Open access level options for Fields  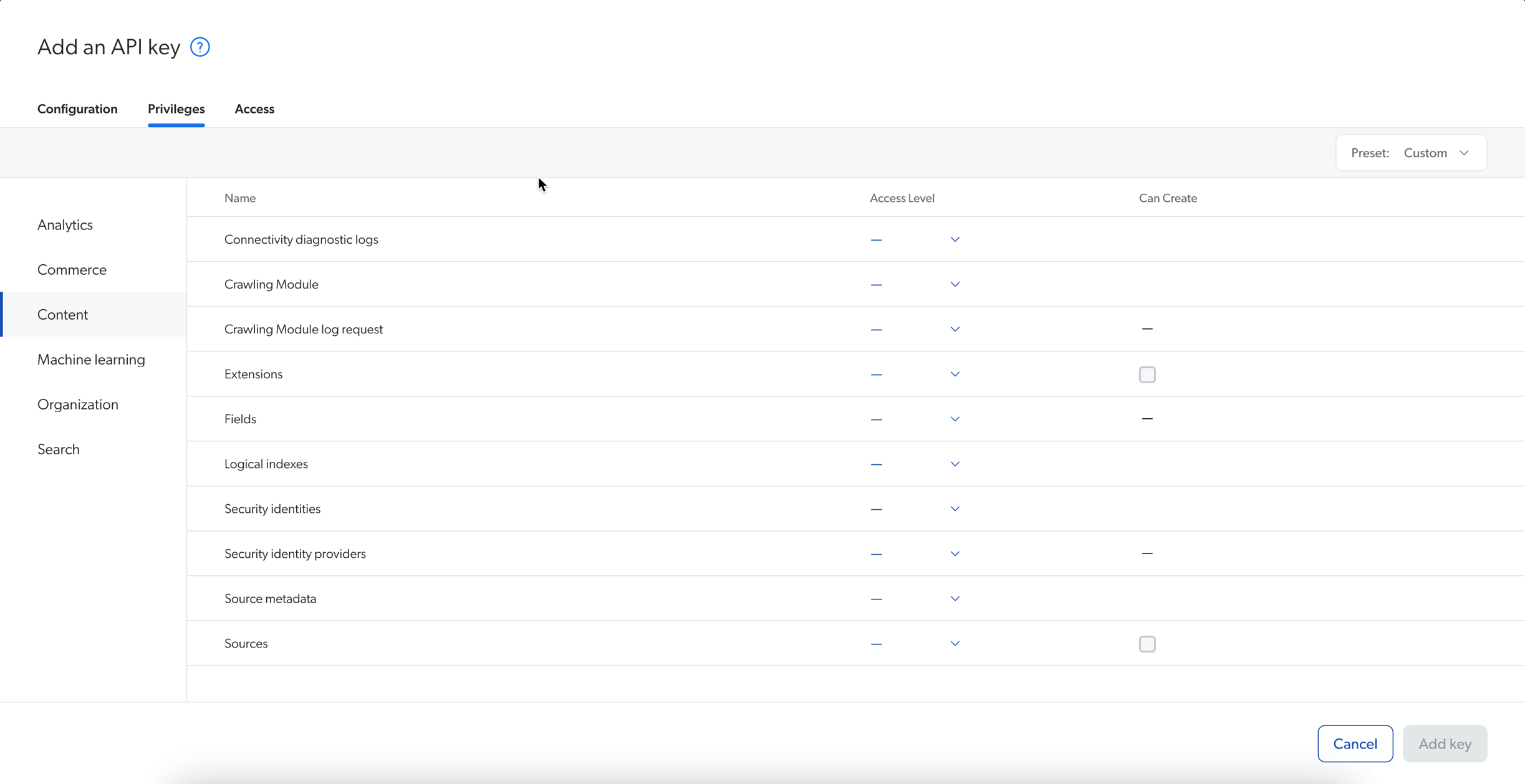(955, 418)
